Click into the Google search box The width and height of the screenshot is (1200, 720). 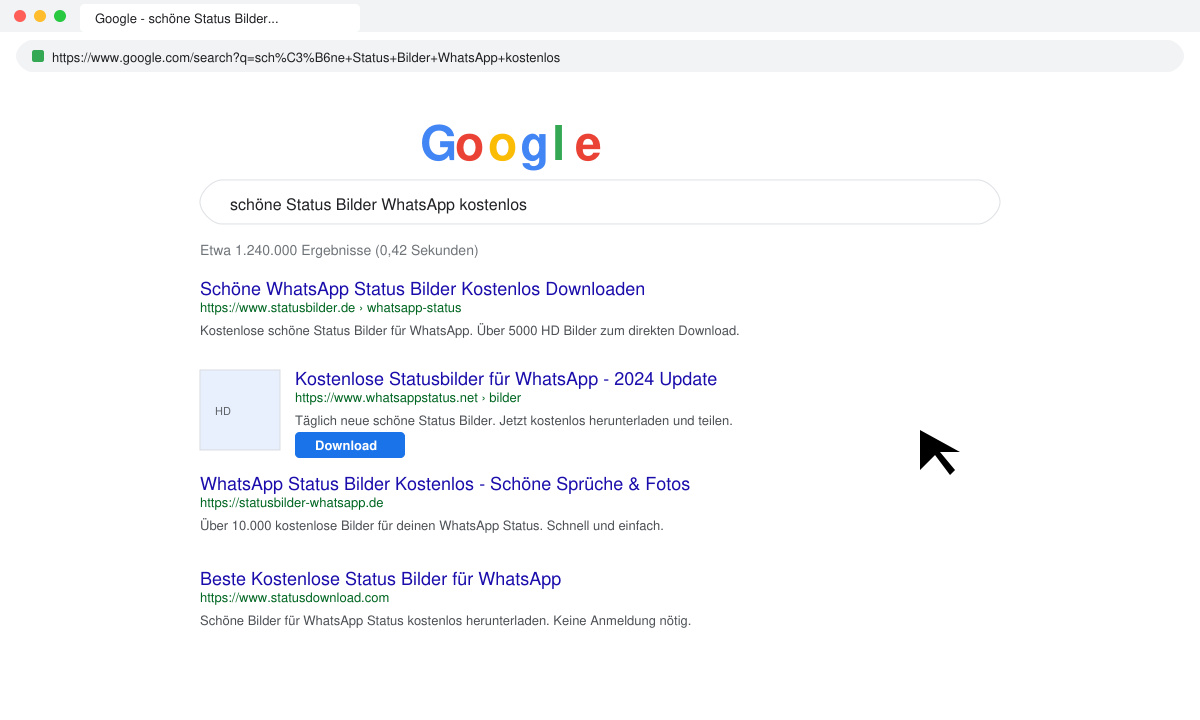coord(600,202)
